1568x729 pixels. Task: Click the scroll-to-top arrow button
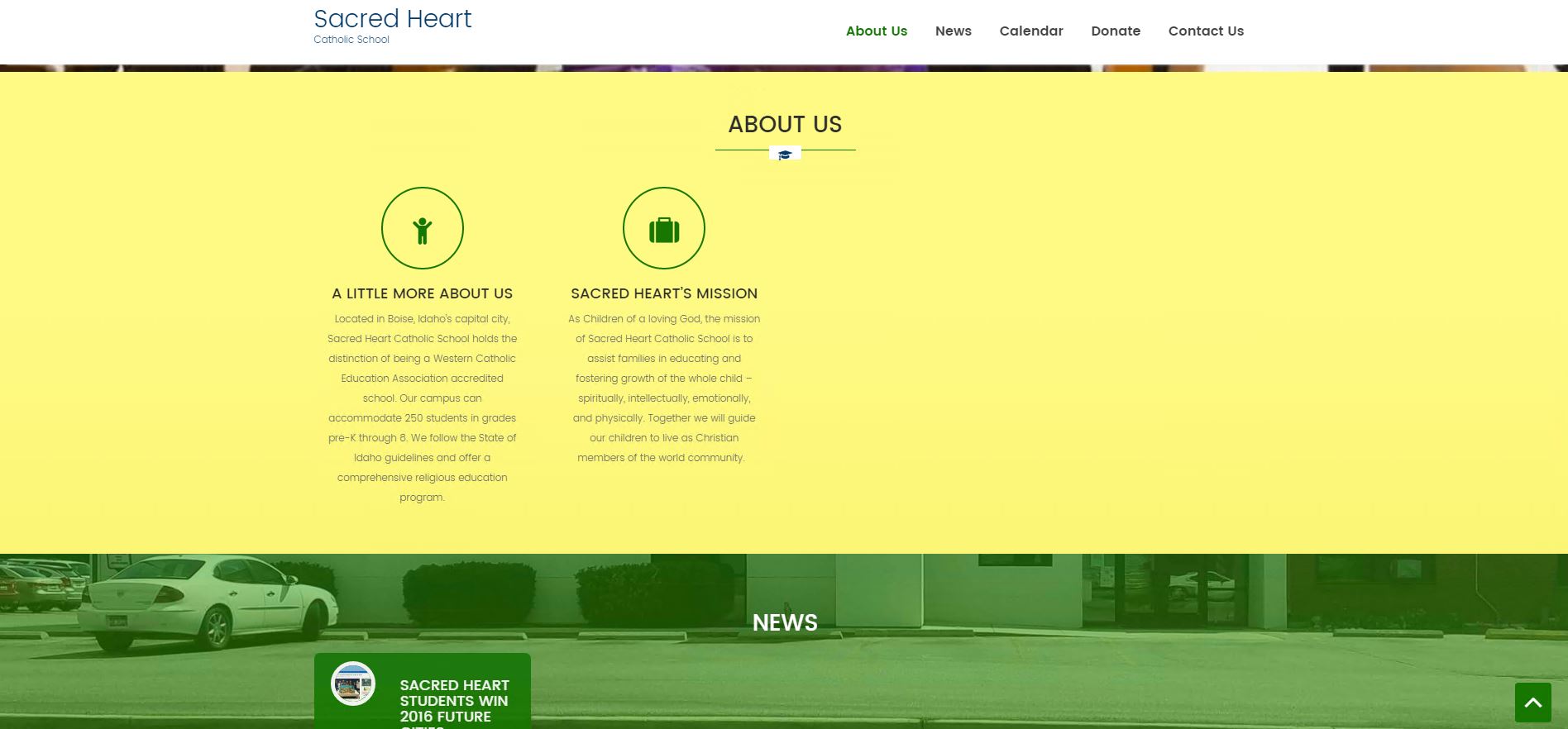(x=1533, y=703)
